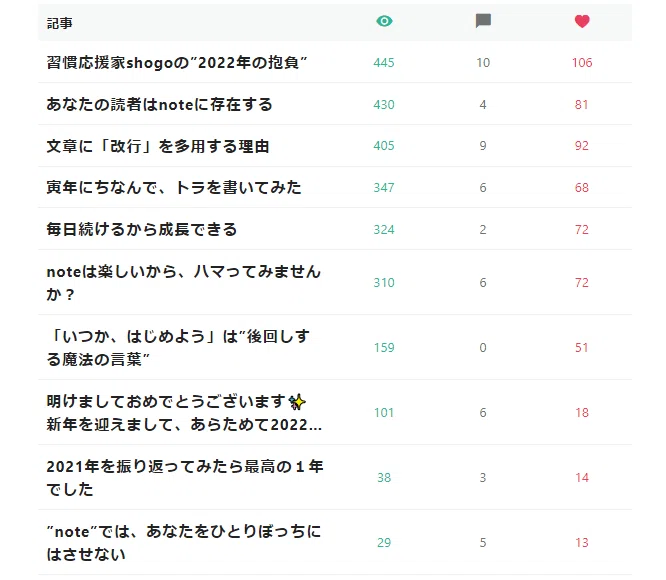Image resolution: width=666 pixels, height=580 pixels.
Task: Open article 「いつか、はじめよう」は"後回しする魔法の言葉"
Action: 178,347
